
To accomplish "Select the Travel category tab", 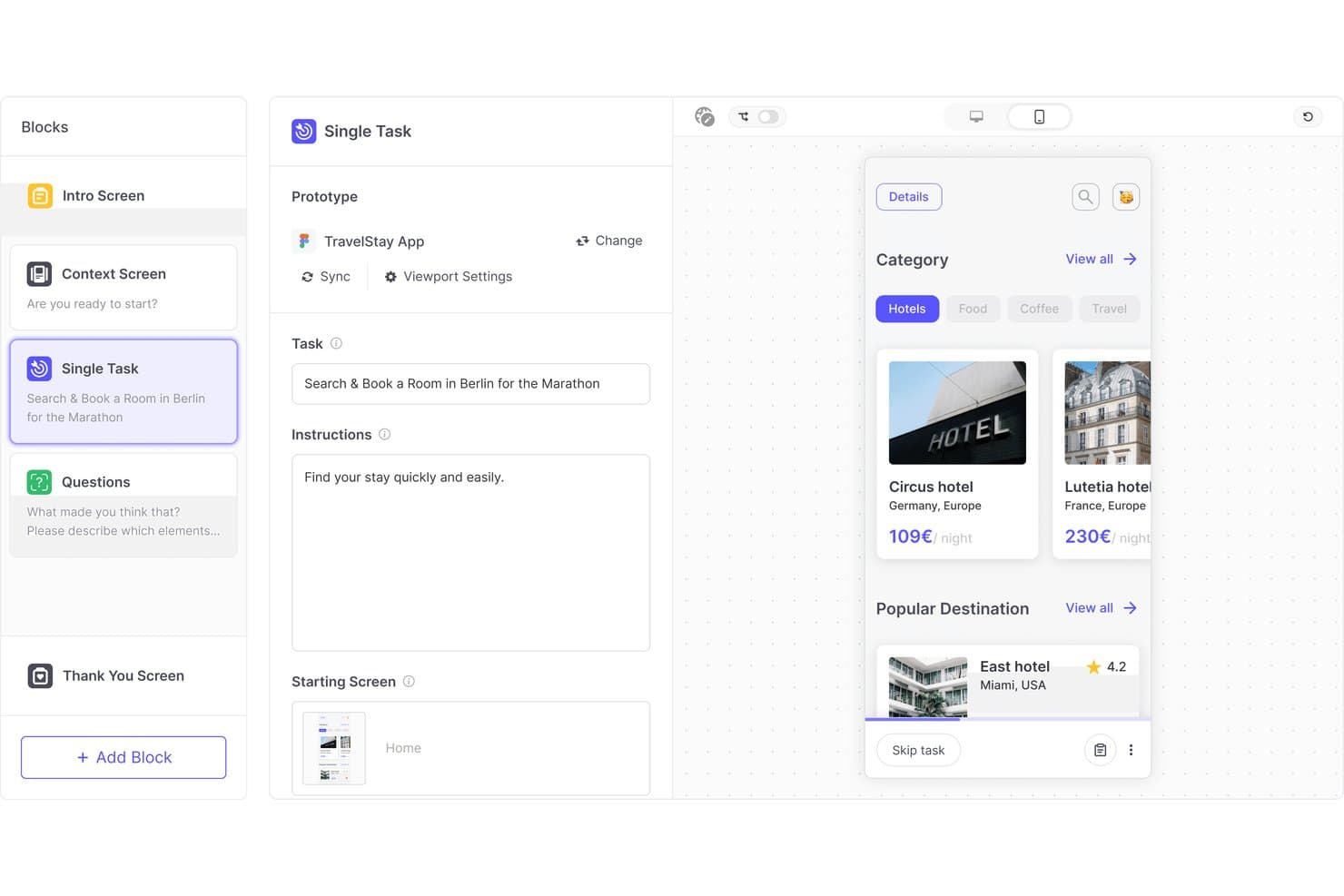I will [x=1109, y=309].
